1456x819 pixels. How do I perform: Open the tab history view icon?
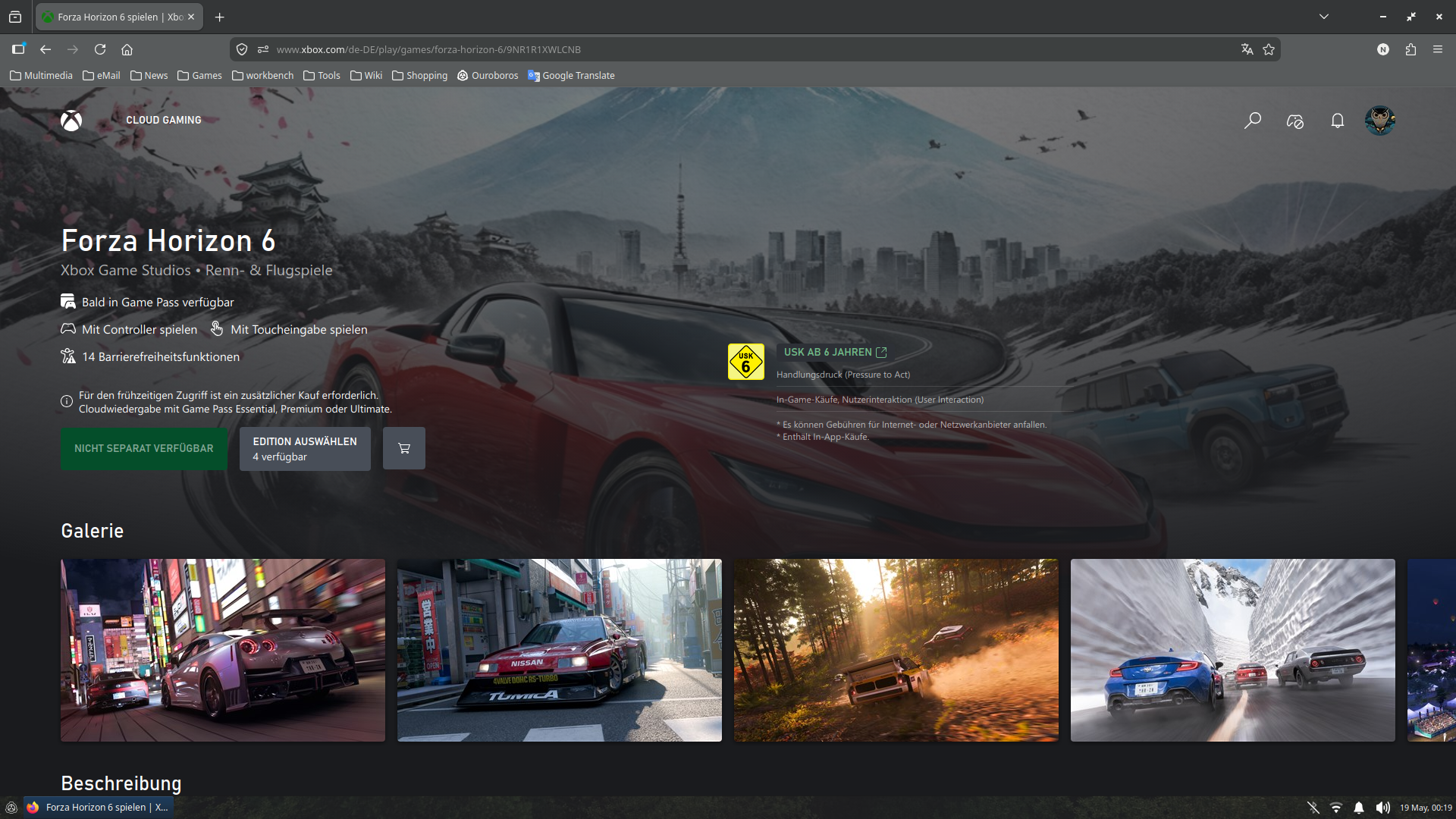pos(15,17)
